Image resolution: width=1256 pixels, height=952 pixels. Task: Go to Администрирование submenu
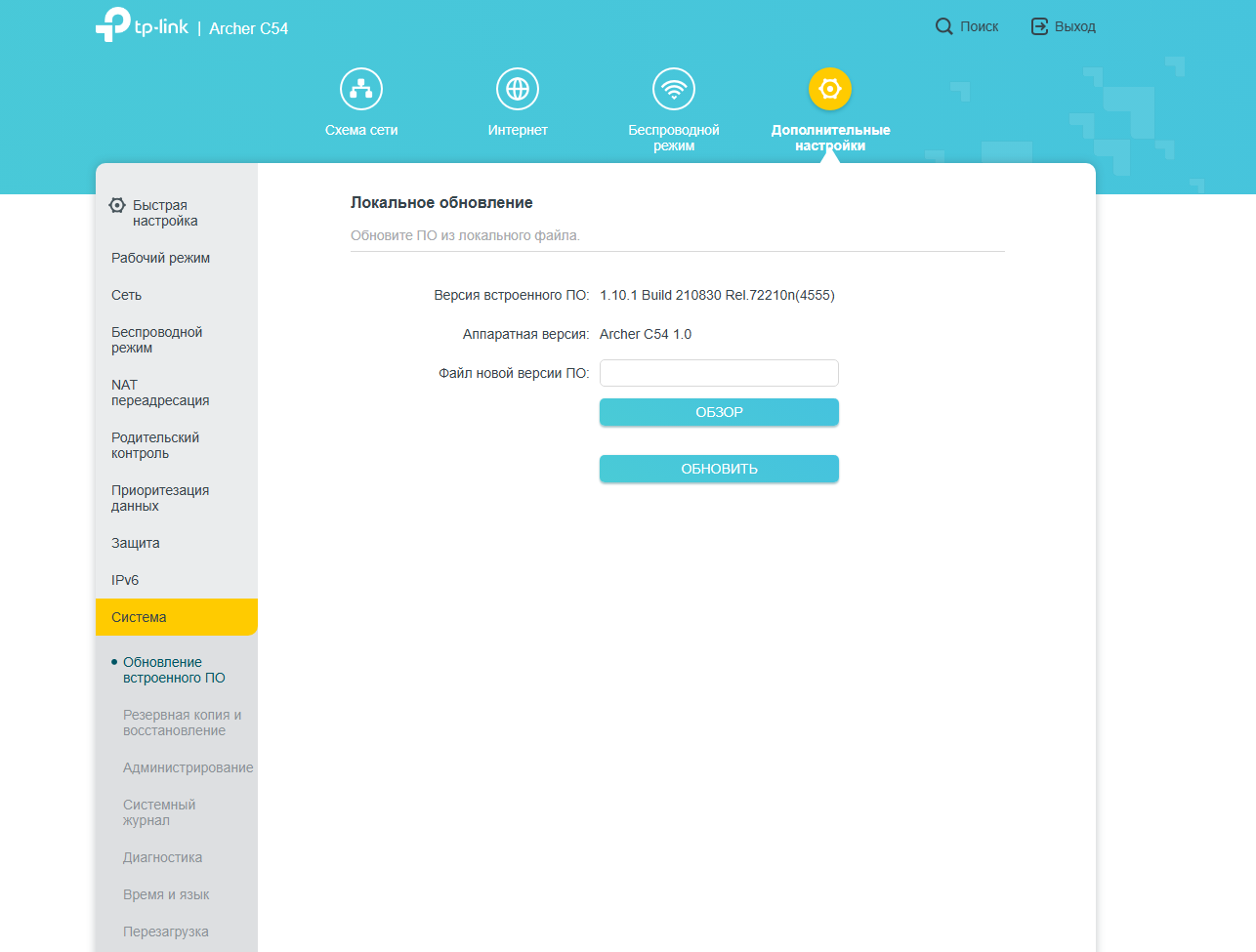coord(188,767)
